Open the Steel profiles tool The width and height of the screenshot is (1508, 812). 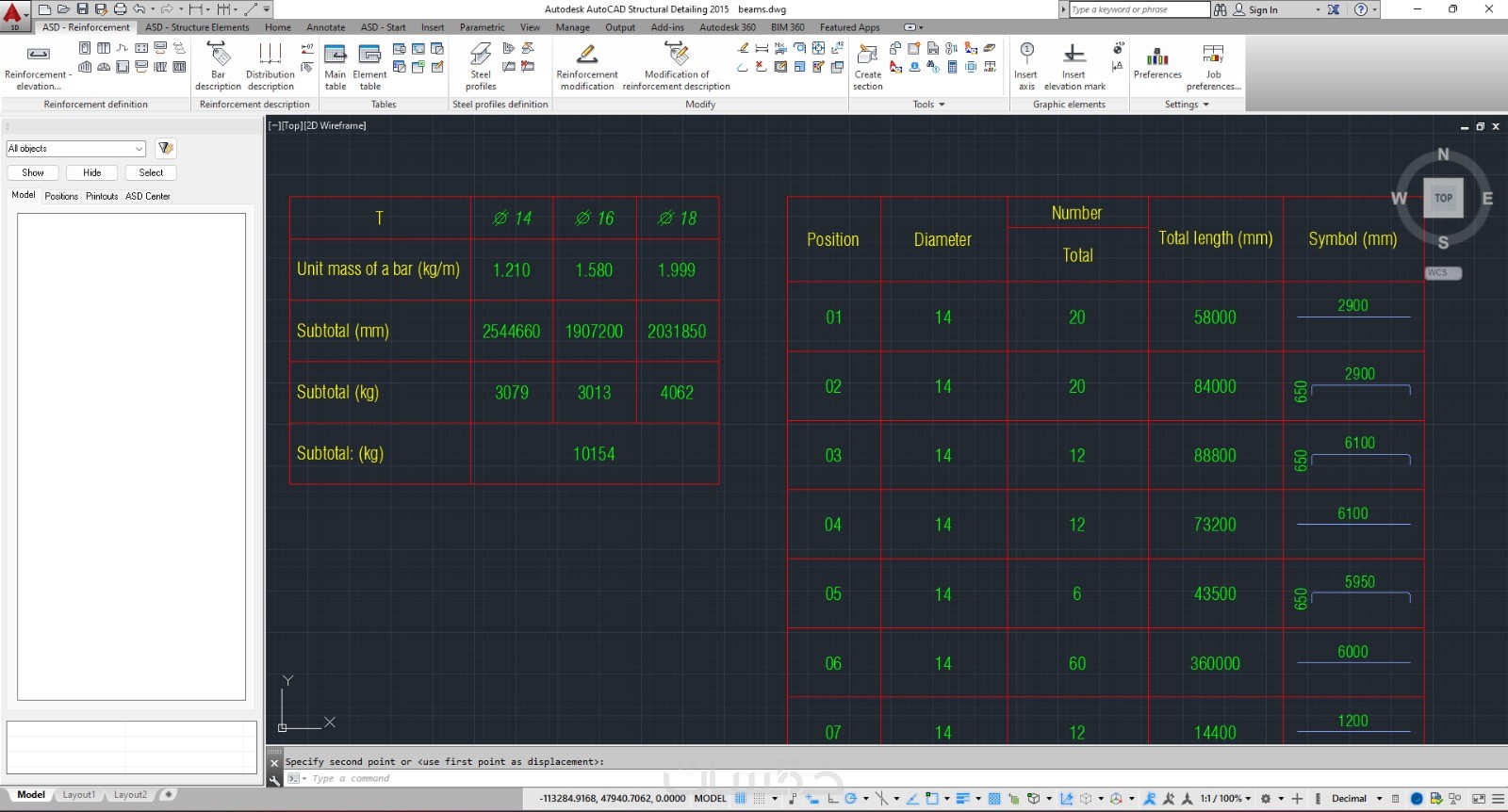click(481, 66)
